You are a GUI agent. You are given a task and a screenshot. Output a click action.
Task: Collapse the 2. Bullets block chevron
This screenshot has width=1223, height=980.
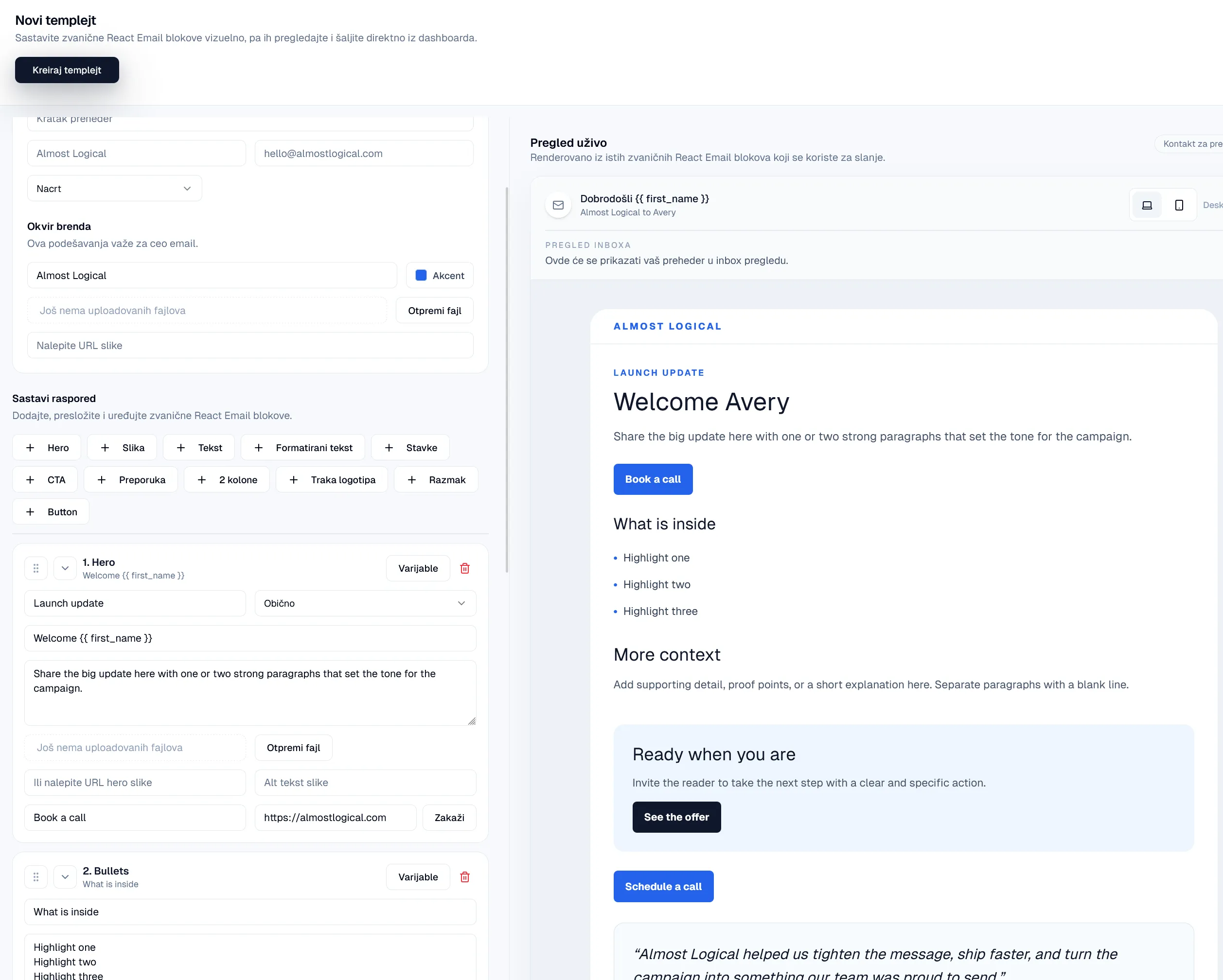[x=65, y=877]
